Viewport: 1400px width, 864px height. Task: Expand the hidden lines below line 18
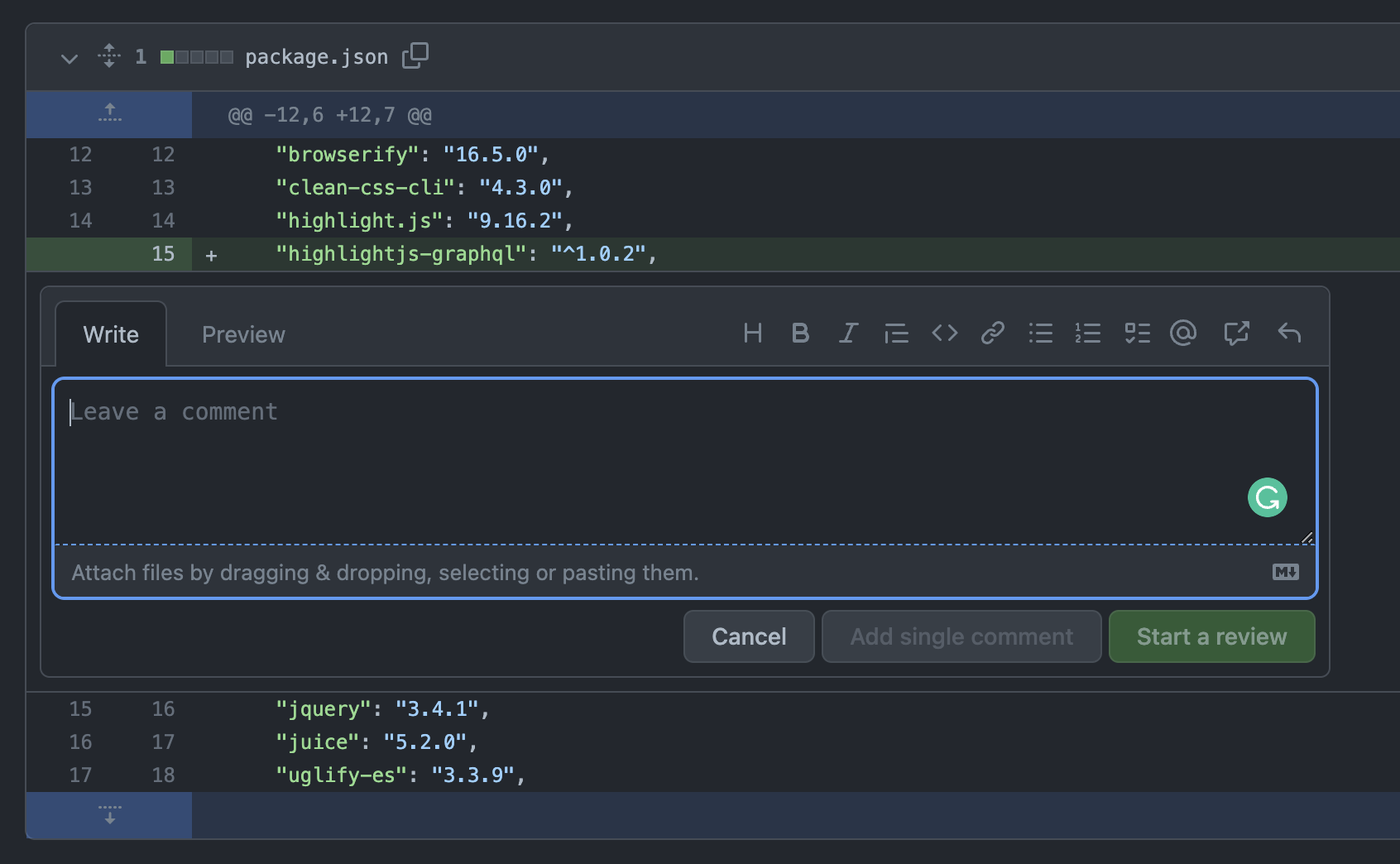[109, 815]
